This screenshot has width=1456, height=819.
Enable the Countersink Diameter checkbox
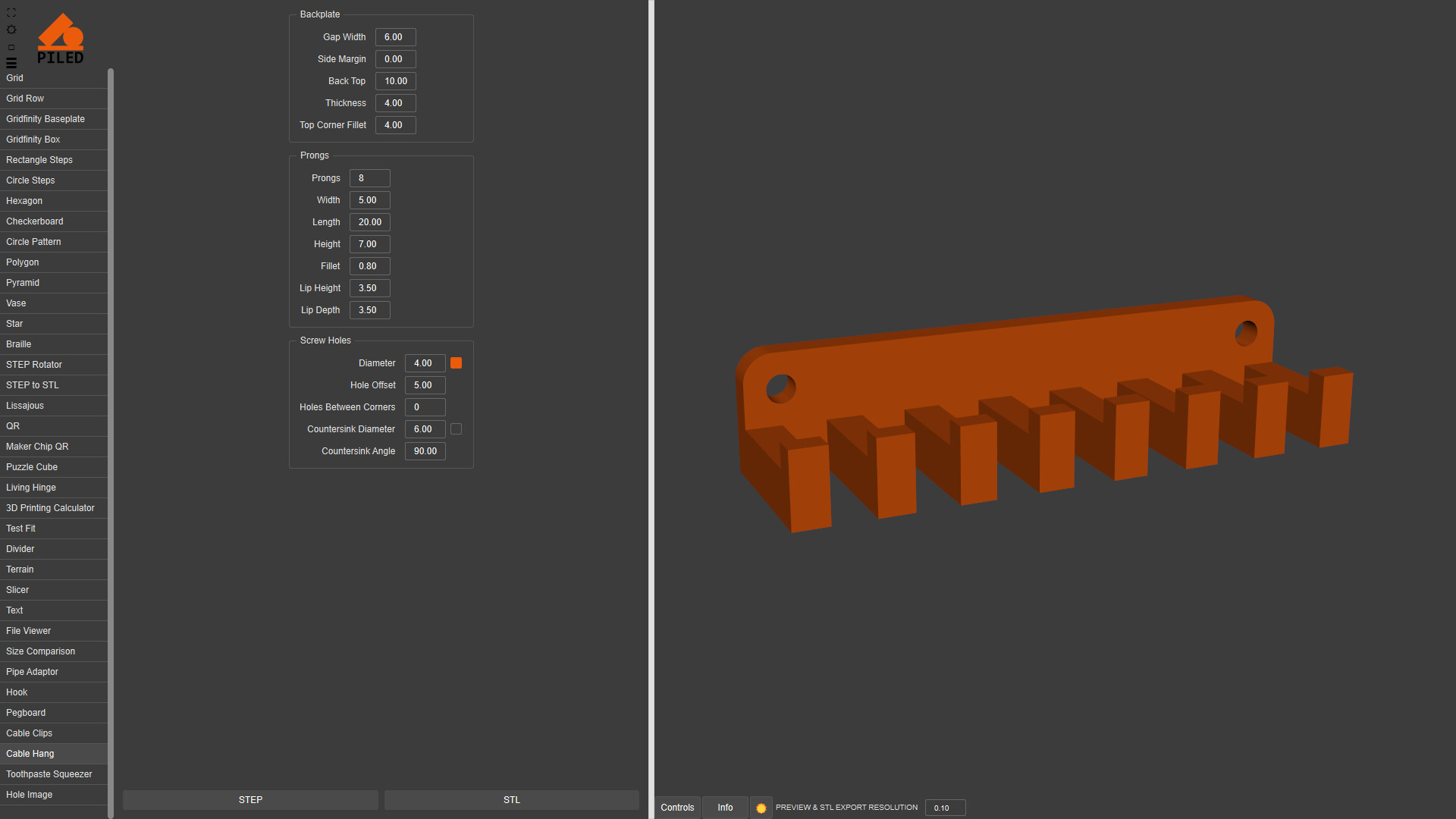point(456,429)
